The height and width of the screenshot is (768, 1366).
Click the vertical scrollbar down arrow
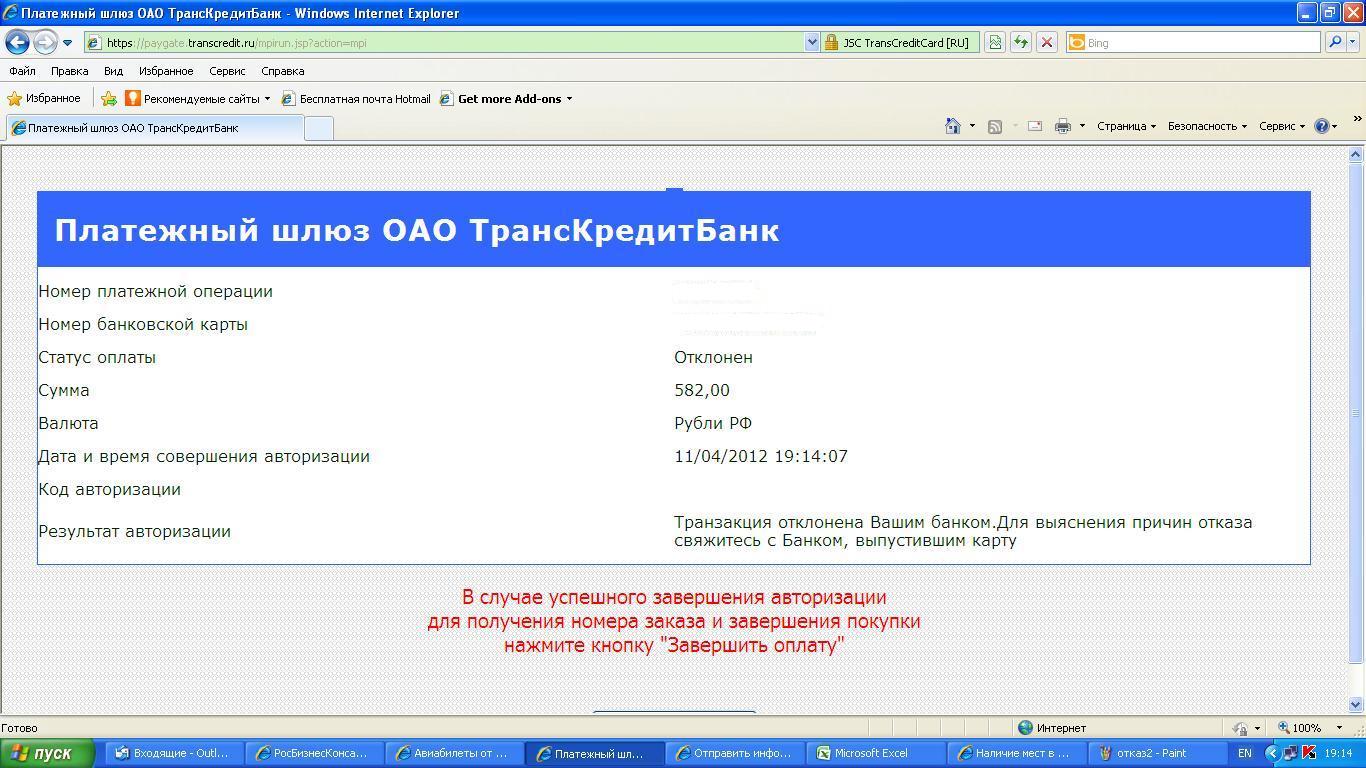(x=1356, y=704)
